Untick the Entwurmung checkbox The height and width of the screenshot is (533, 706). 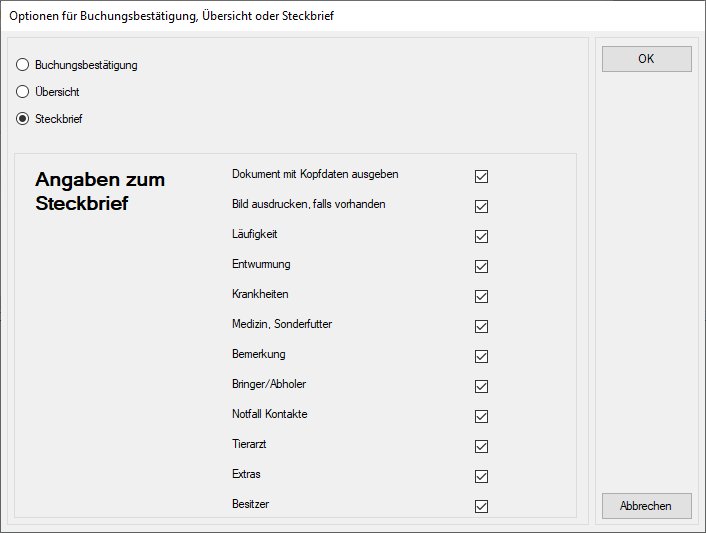pos(481,266)
